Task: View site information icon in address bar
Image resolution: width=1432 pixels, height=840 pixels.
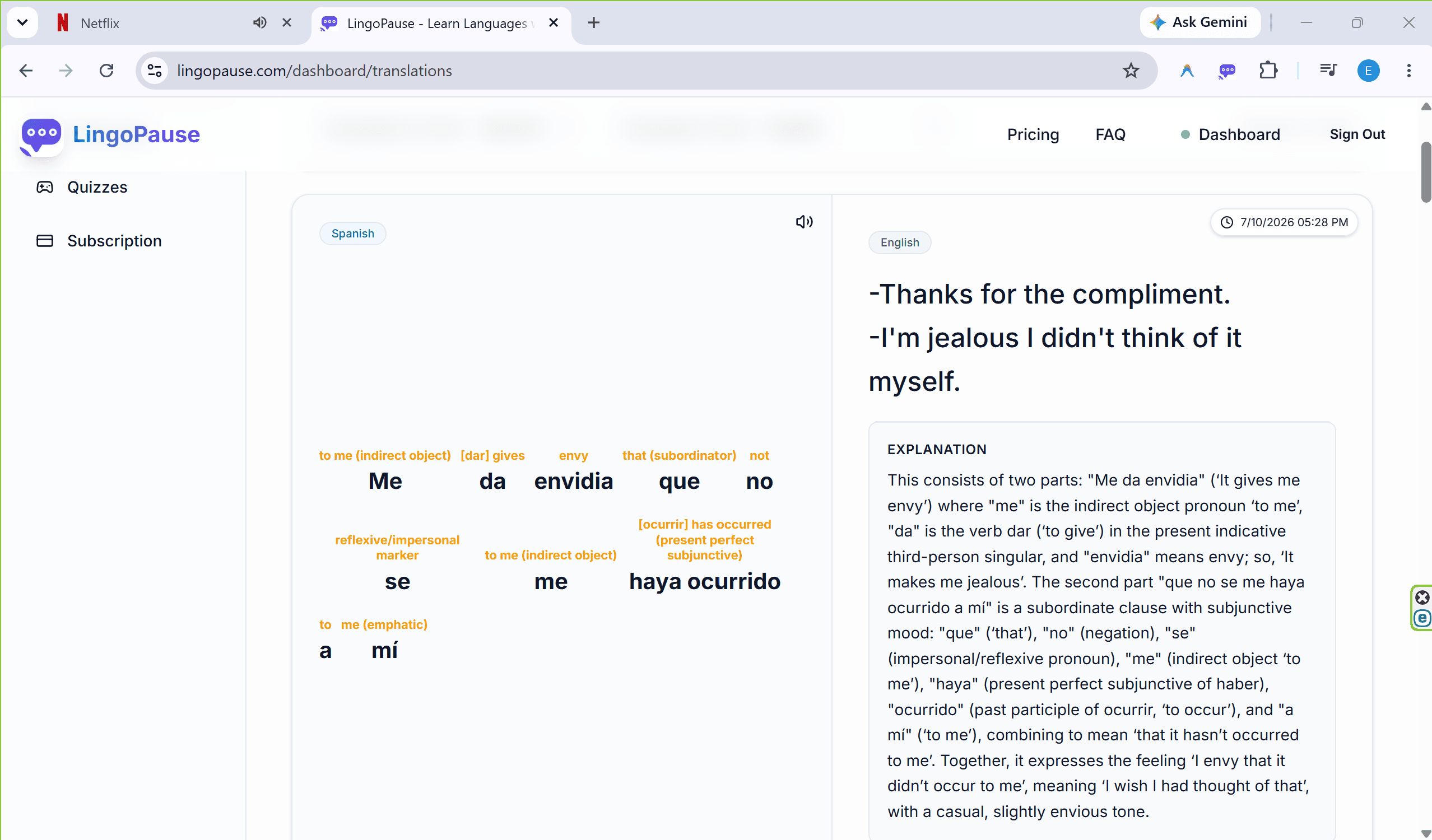Action: tap(155, 71)
